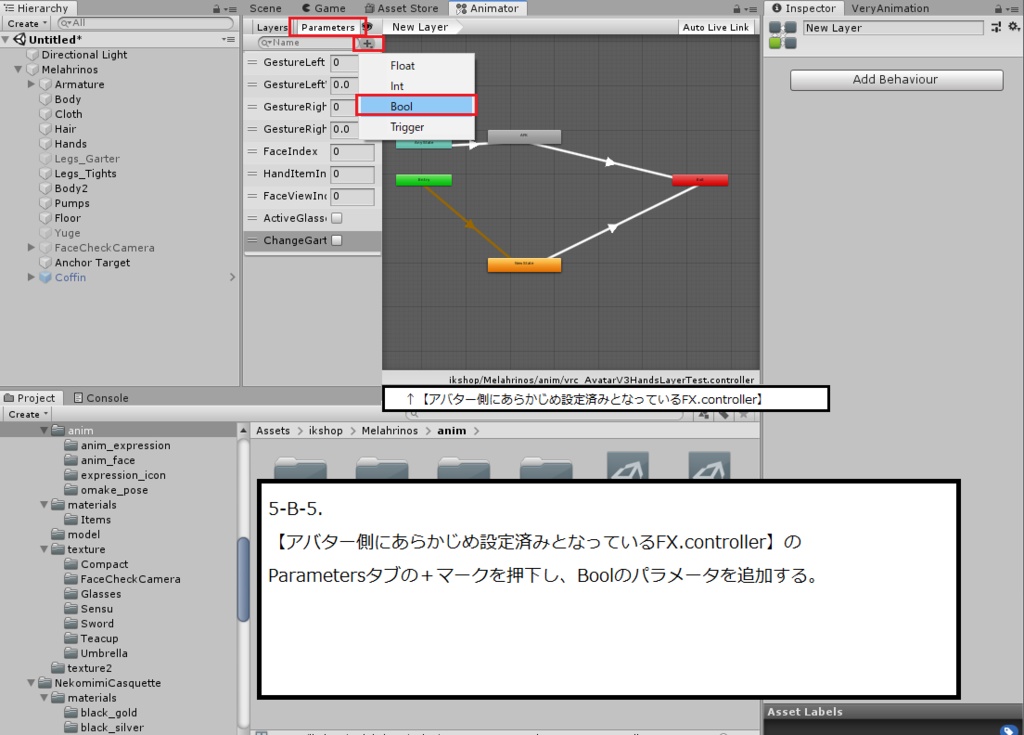Open the Create menu in Hierarchy
The width and height of the screenshot is (1024, 735).
coord(25,23)
